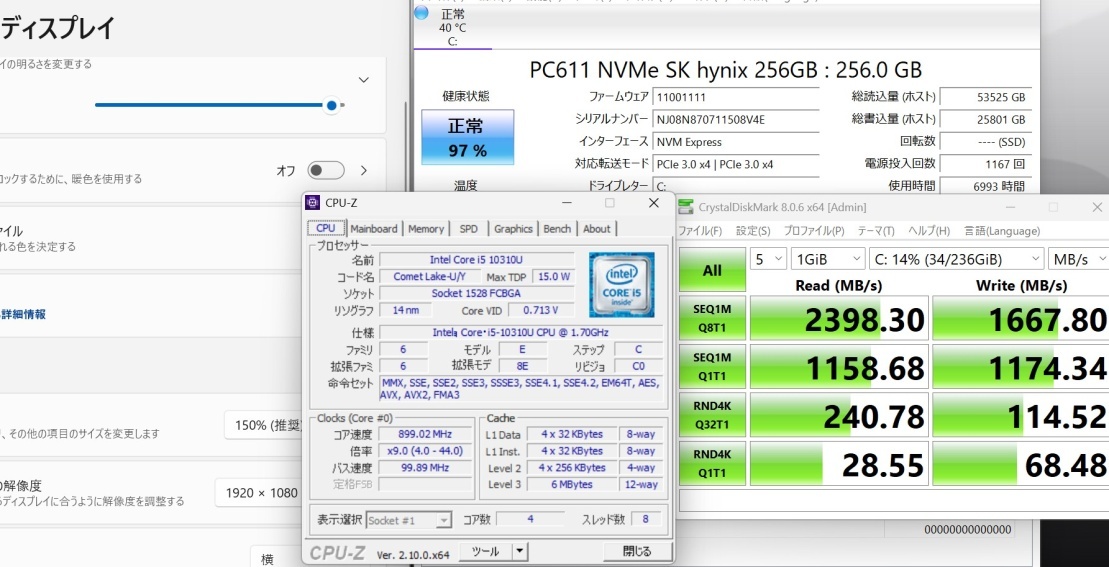Open the MB/s unit dropdown
The width and height of the screenshot is (1109, 567).
1079,259
